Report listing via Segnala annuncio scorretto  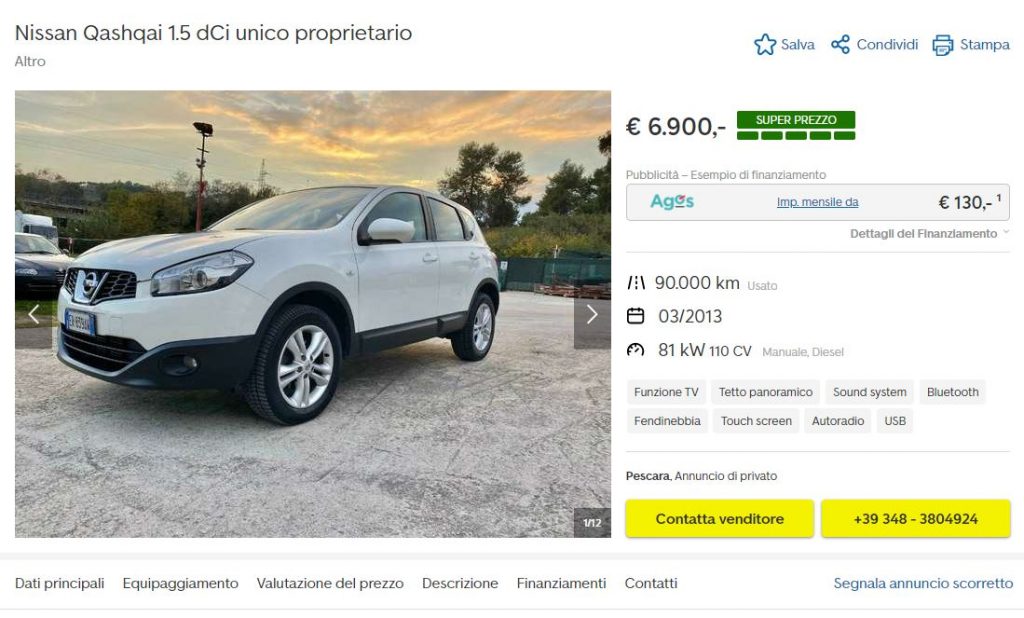pyautogui.click(x=923, y=583)
